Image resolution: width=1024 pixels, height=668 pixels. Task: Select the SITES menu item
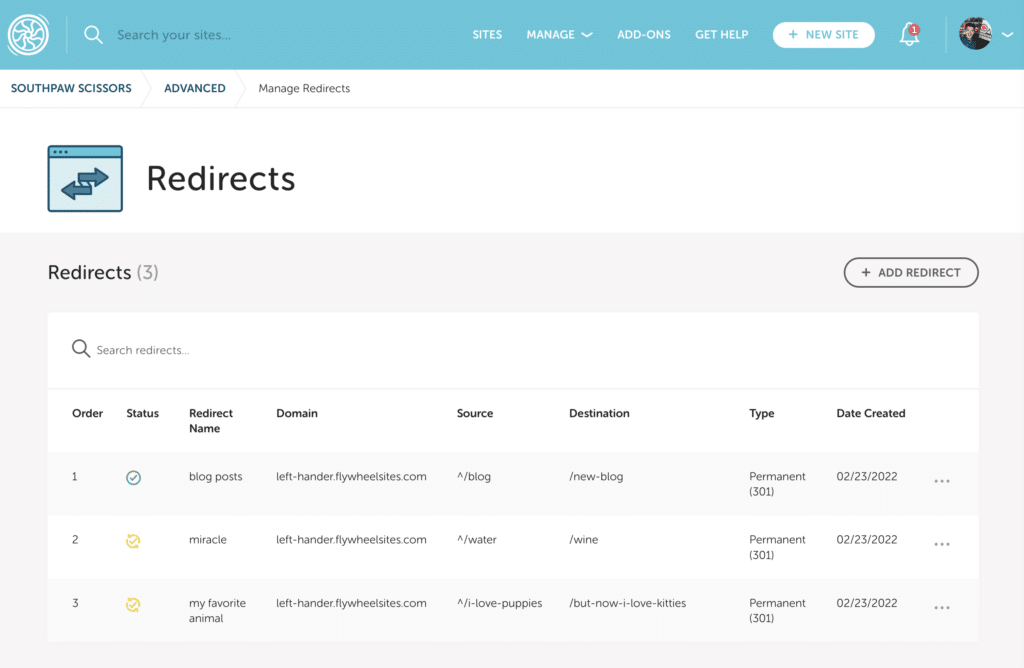pos(487,34)
